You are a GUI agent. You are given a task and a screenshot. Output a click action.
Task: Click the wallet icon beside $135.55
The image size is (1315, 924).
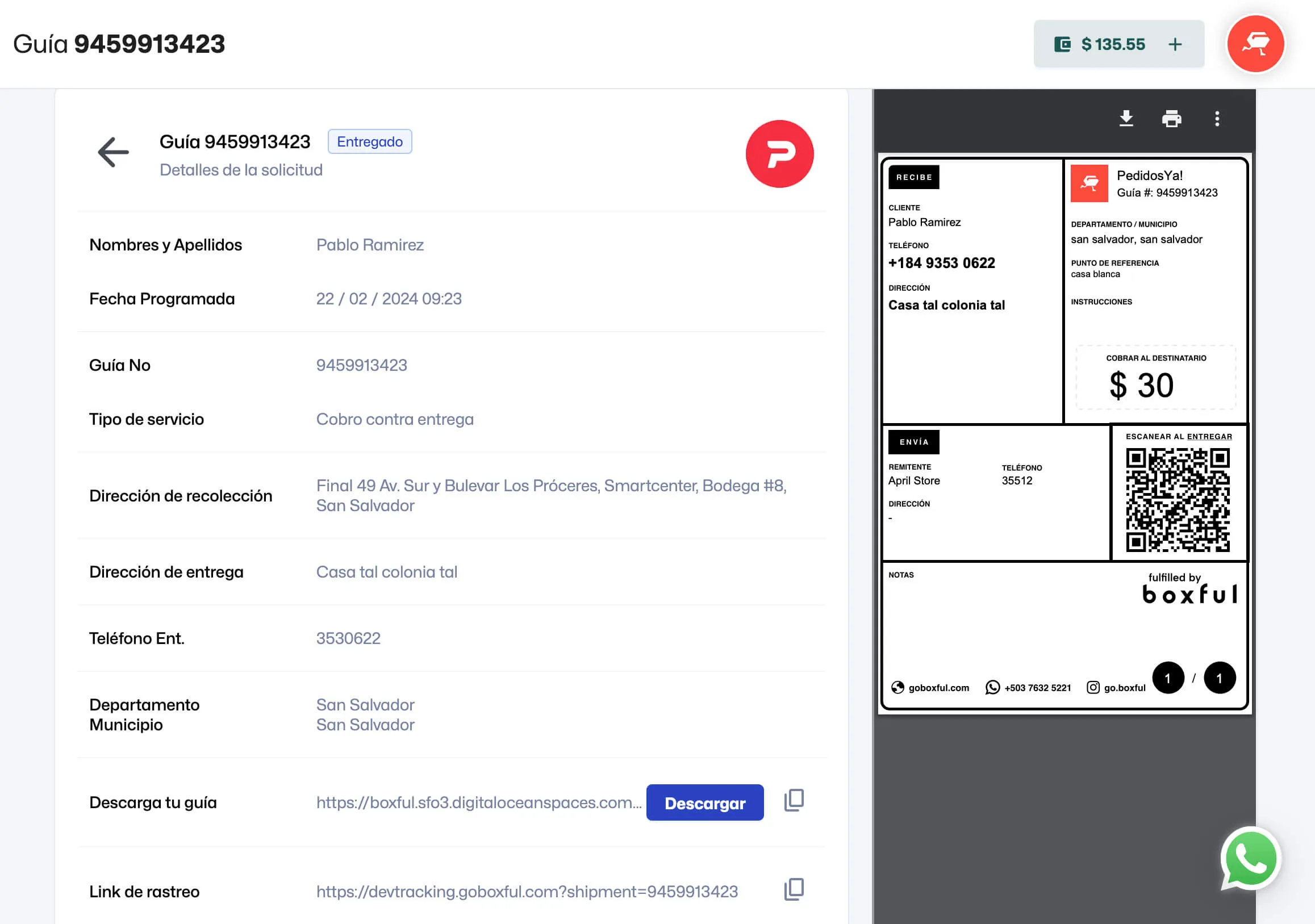(1062, 44)
